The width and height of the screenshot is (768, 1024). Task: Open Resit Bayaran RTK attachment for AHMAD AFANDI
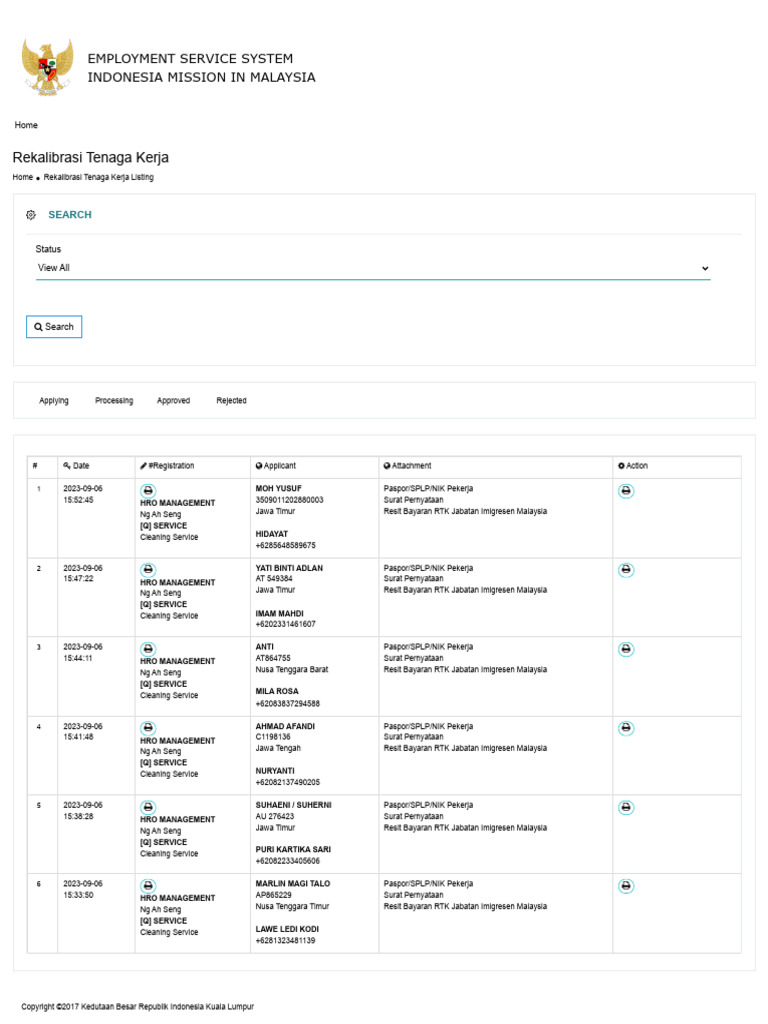click(465, 748)
